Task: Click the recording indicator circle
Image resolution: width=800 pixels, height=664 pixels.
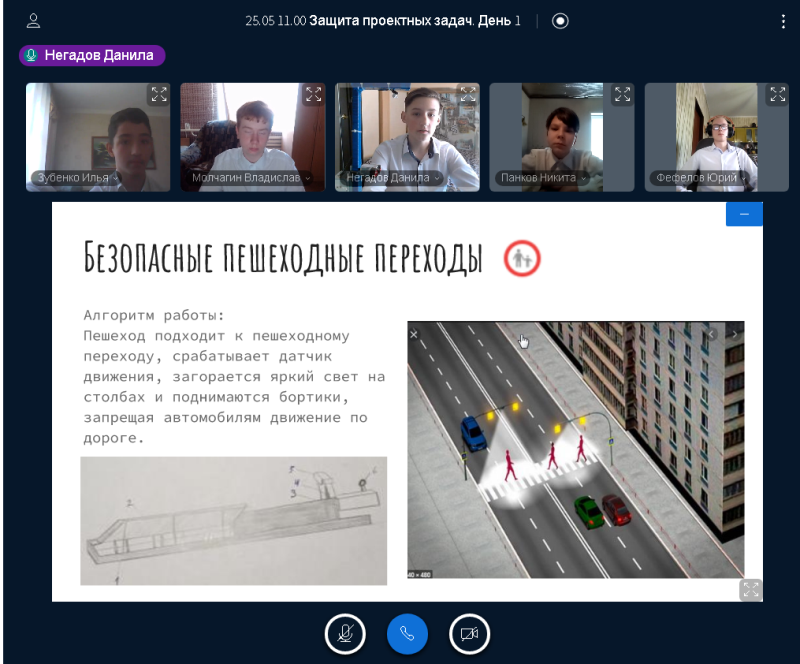Action: click(x=560, y=21)
